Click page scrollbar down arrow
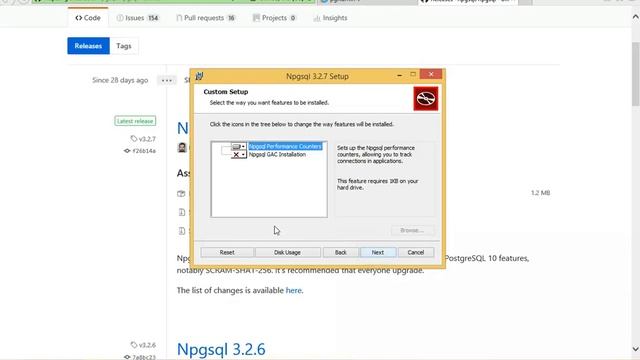The image size is (640, 360). point(636,349)
